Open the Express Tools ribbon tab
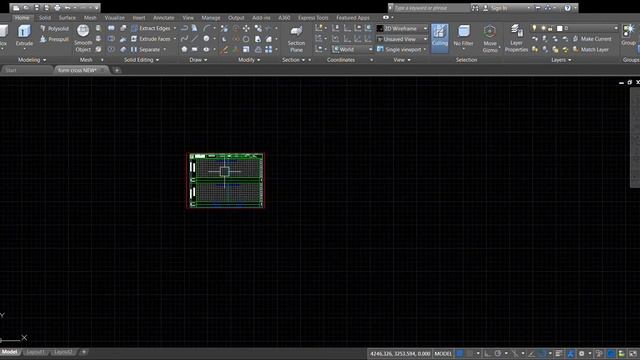Image resolution: width=640 pixels, height=360 pixels. [x=313, y=18]
